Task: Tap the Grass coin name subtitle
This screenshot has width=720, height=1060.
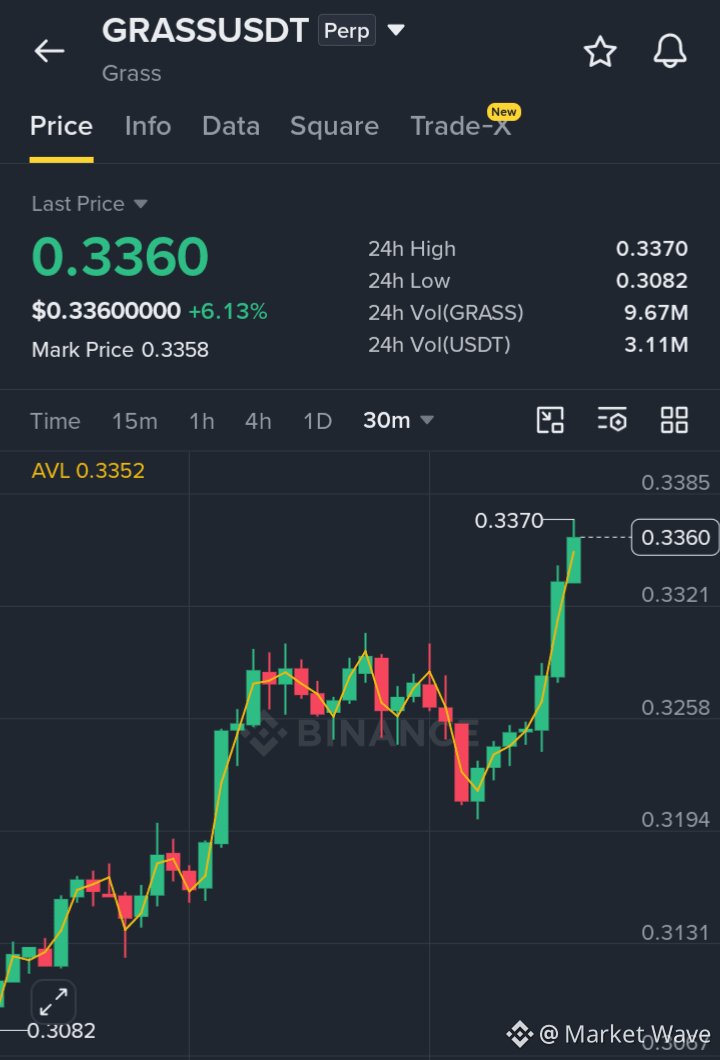Action: click(x=132, y=73)
